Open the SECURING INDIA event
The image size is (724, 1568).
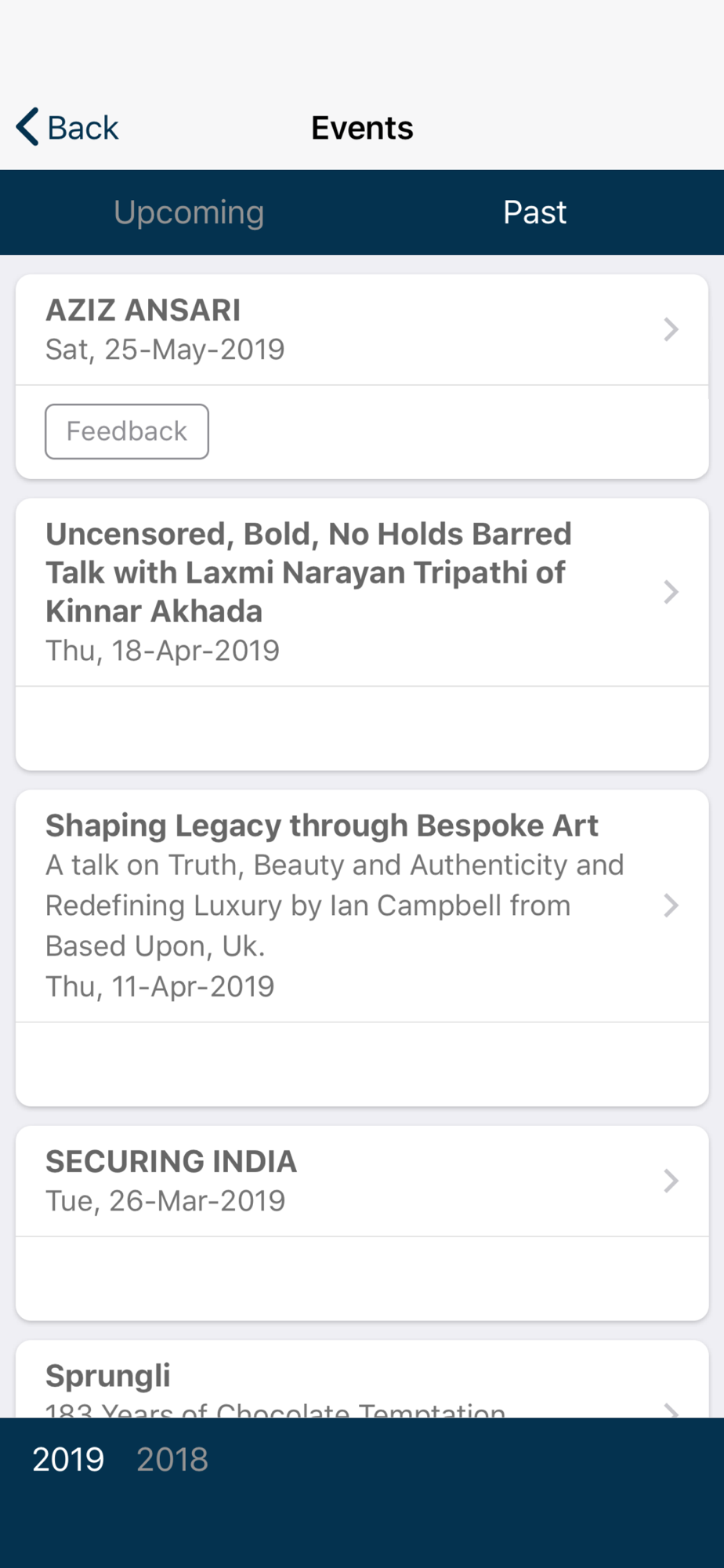click(x=171, y=1161)
